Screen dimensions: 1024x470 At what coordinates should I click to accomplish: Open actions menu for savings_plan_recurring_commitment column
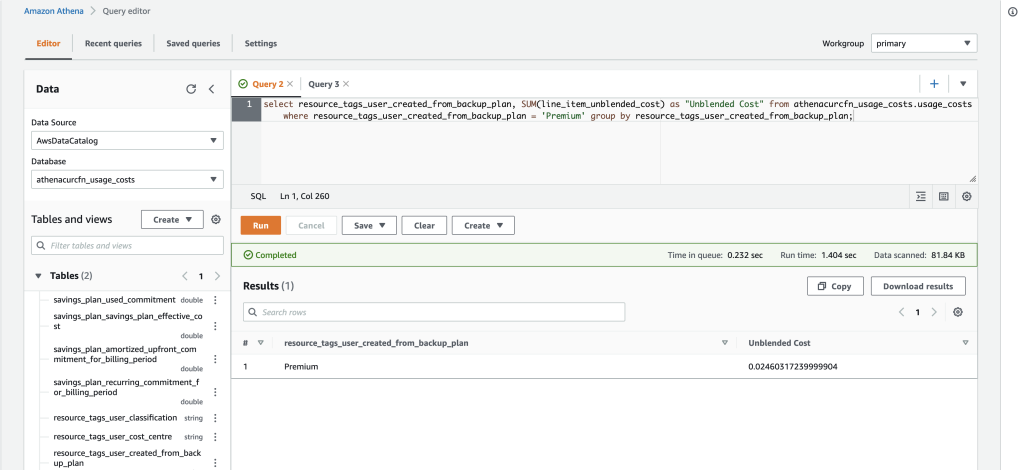click(x=216, y=392)
